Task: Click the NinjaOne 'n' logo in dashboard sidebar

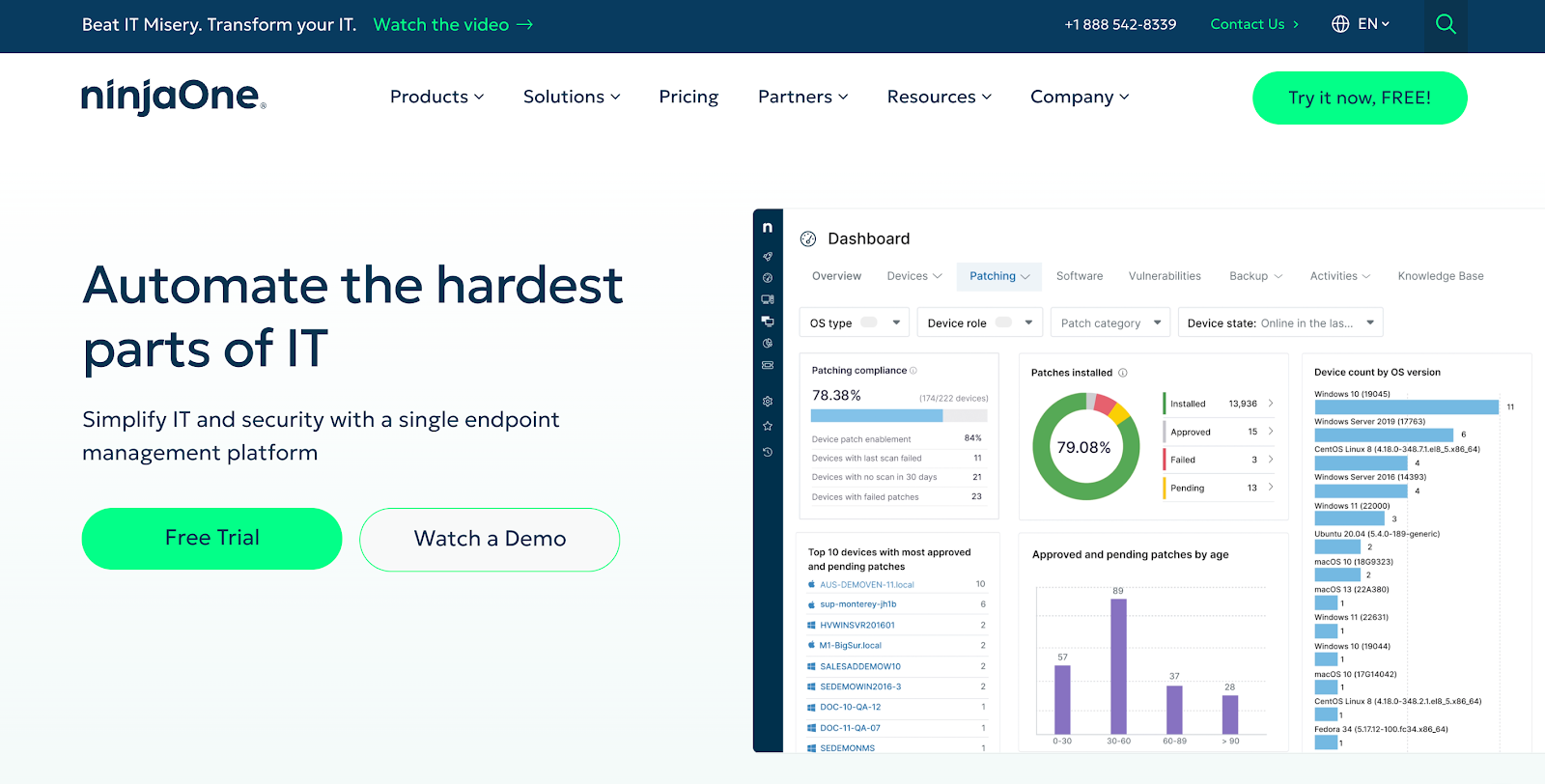Action: (768, 228)
